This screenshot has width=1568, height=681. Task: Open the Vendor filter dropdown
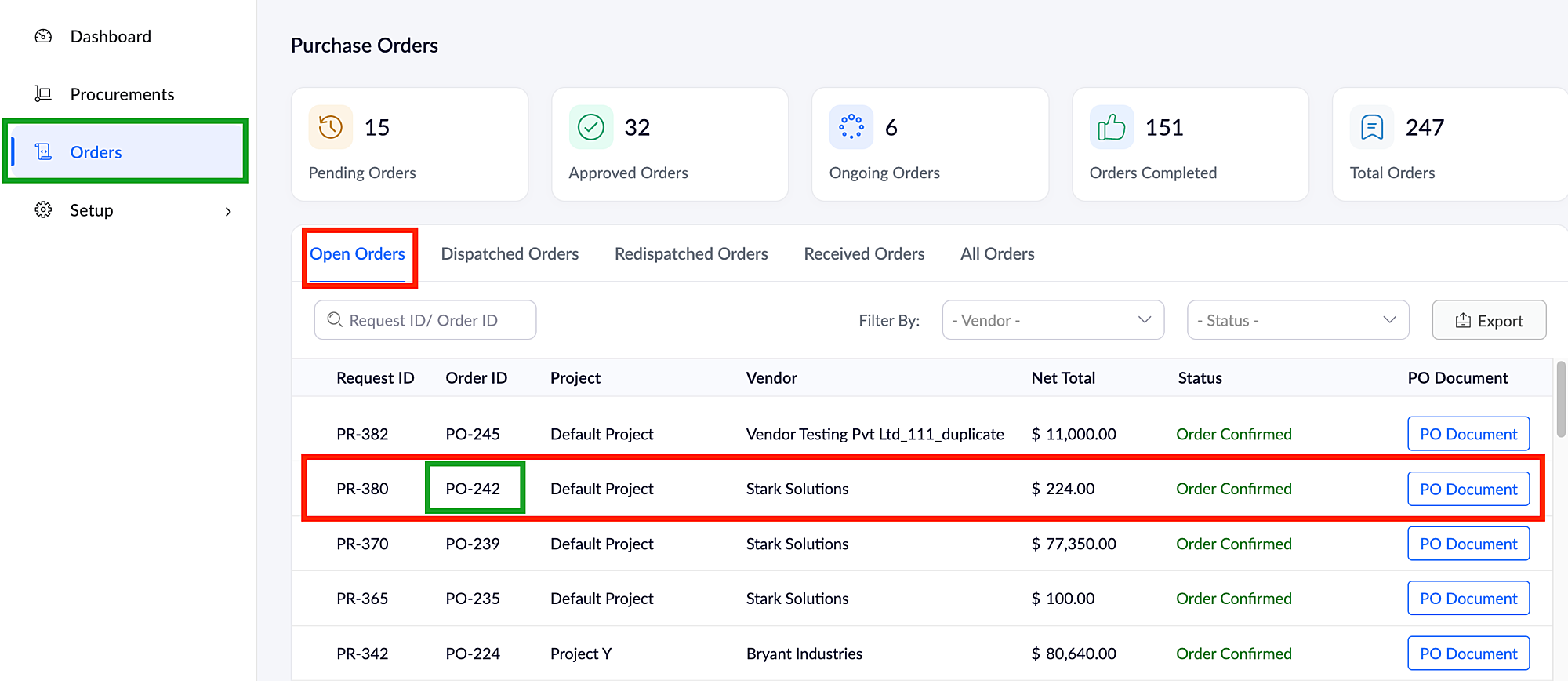click(1053, 320)
